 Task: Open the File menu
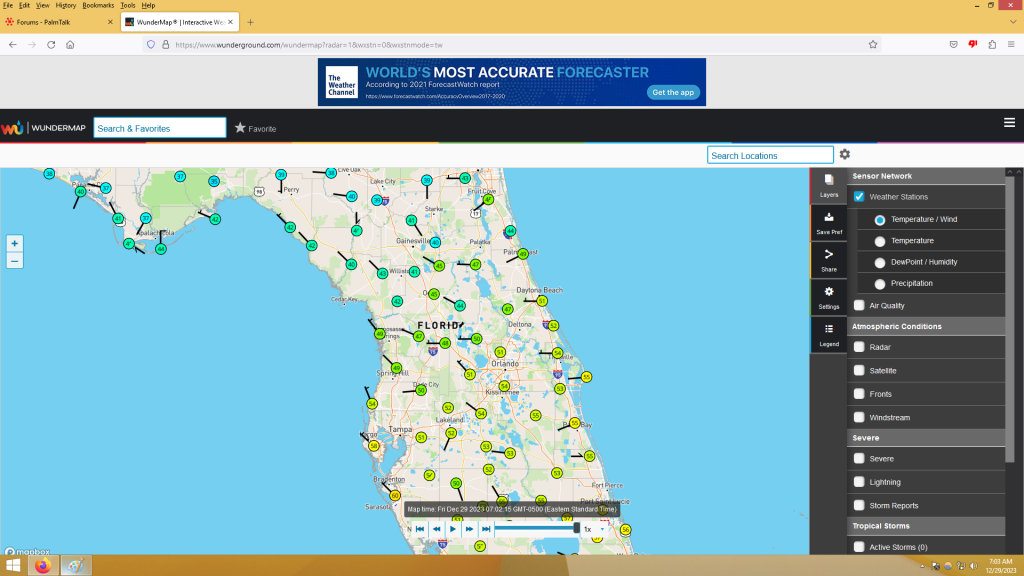click(8, 5)
